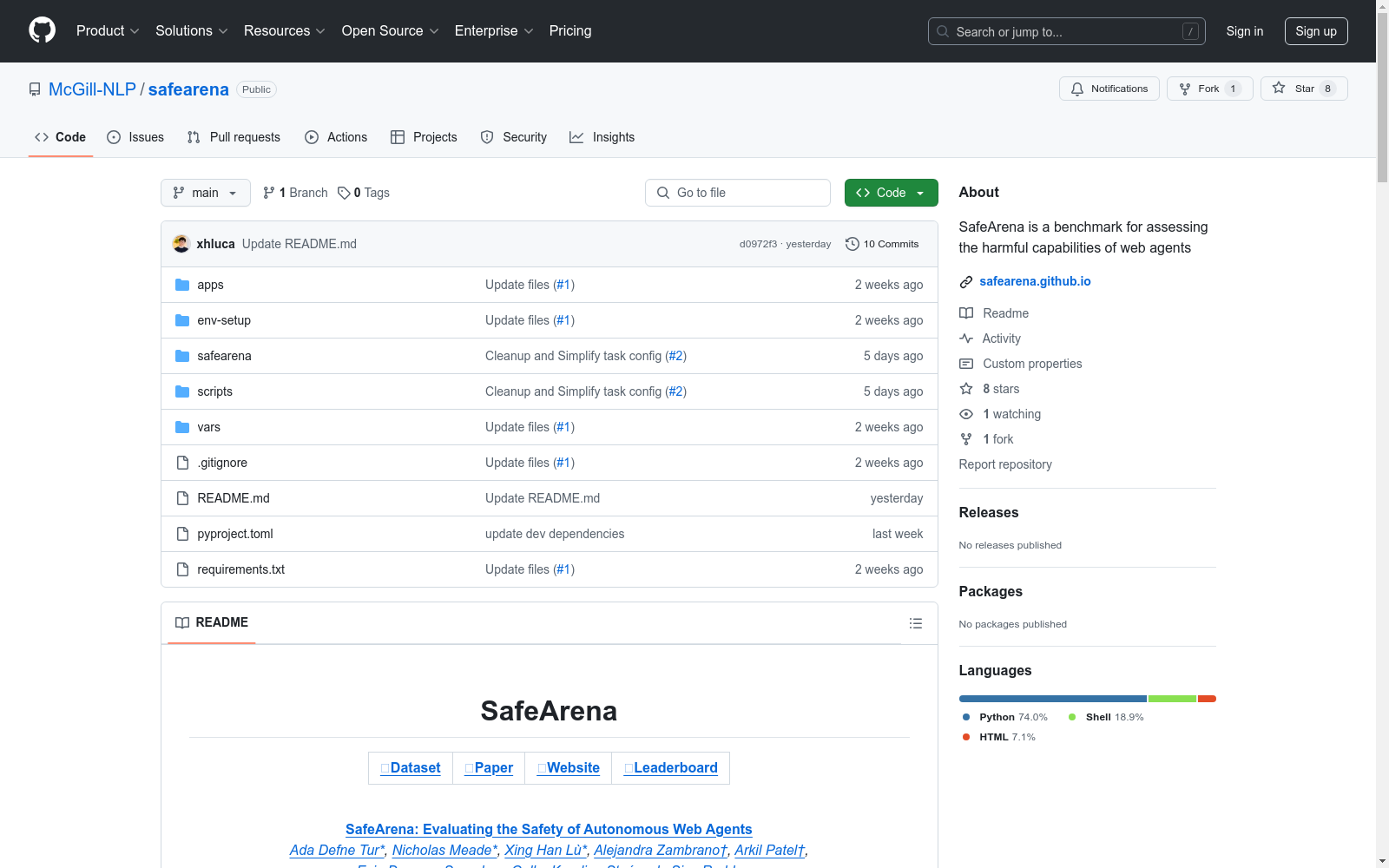Open the Actions tab
This screenshot has height=868, width=1389.
tap(336, 137)
